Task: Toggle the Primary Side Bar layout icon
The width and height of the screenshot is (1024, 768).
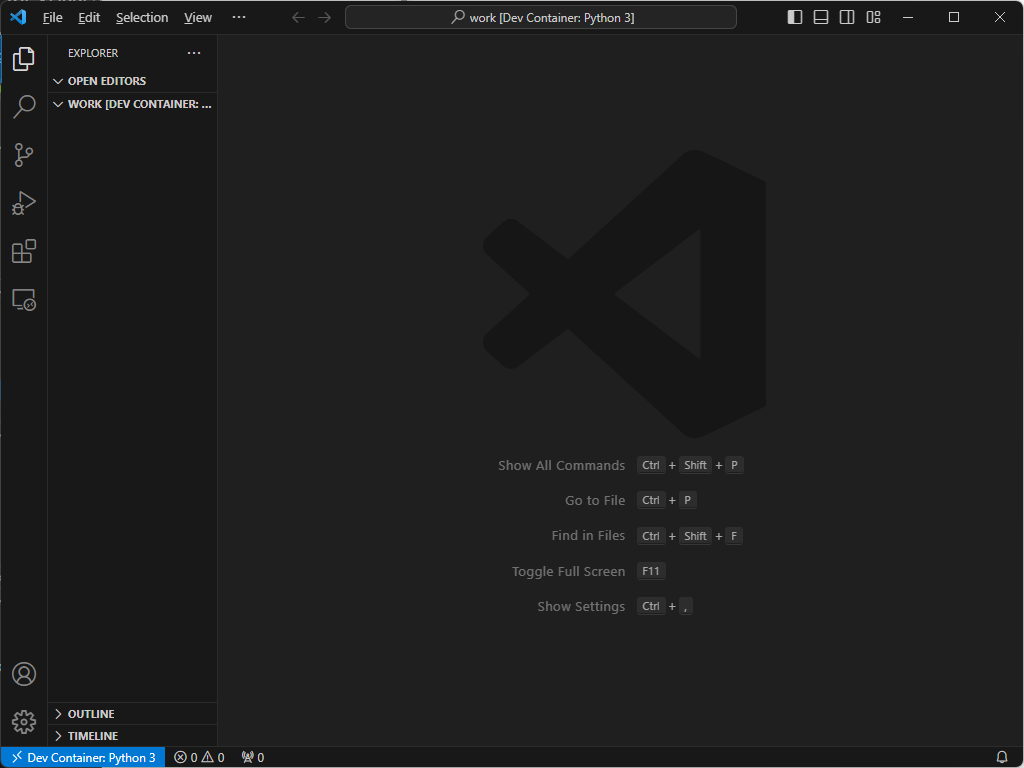Action: [795, 18]
